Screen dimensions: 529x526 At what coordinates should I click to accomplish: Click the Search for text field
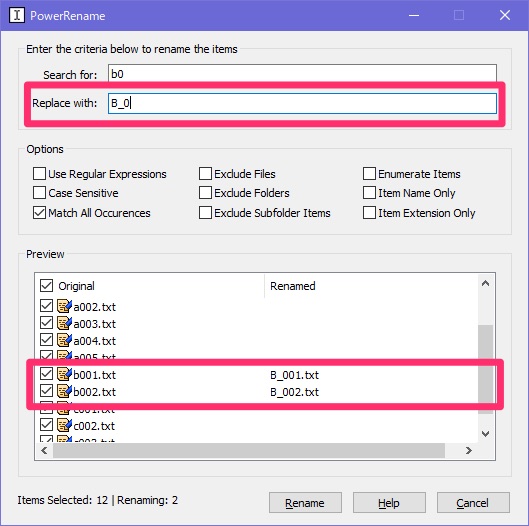tap(302, 73)
